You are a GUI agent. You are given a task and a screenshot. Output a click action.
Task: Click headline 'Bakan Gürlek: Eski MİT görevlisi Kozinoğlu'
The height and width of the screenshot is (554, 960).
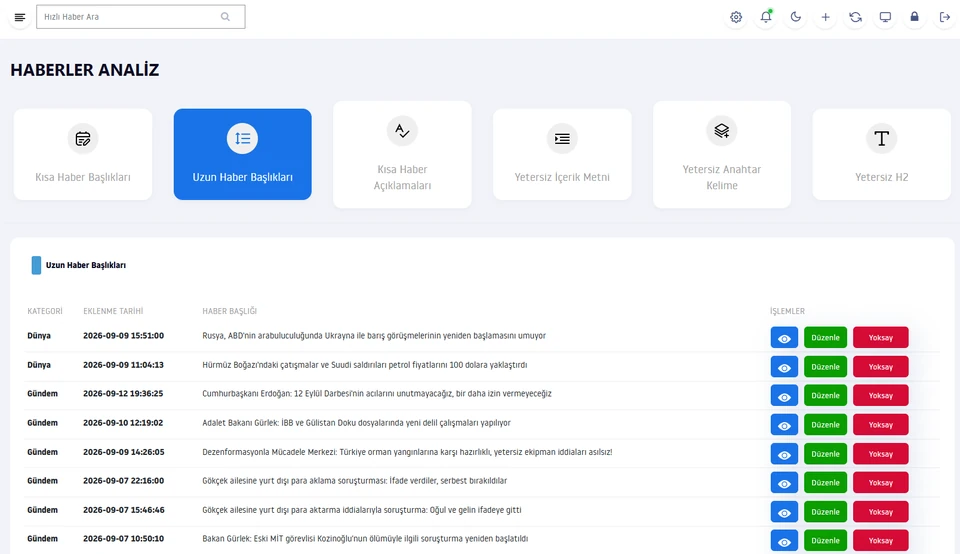coord(365,539)
